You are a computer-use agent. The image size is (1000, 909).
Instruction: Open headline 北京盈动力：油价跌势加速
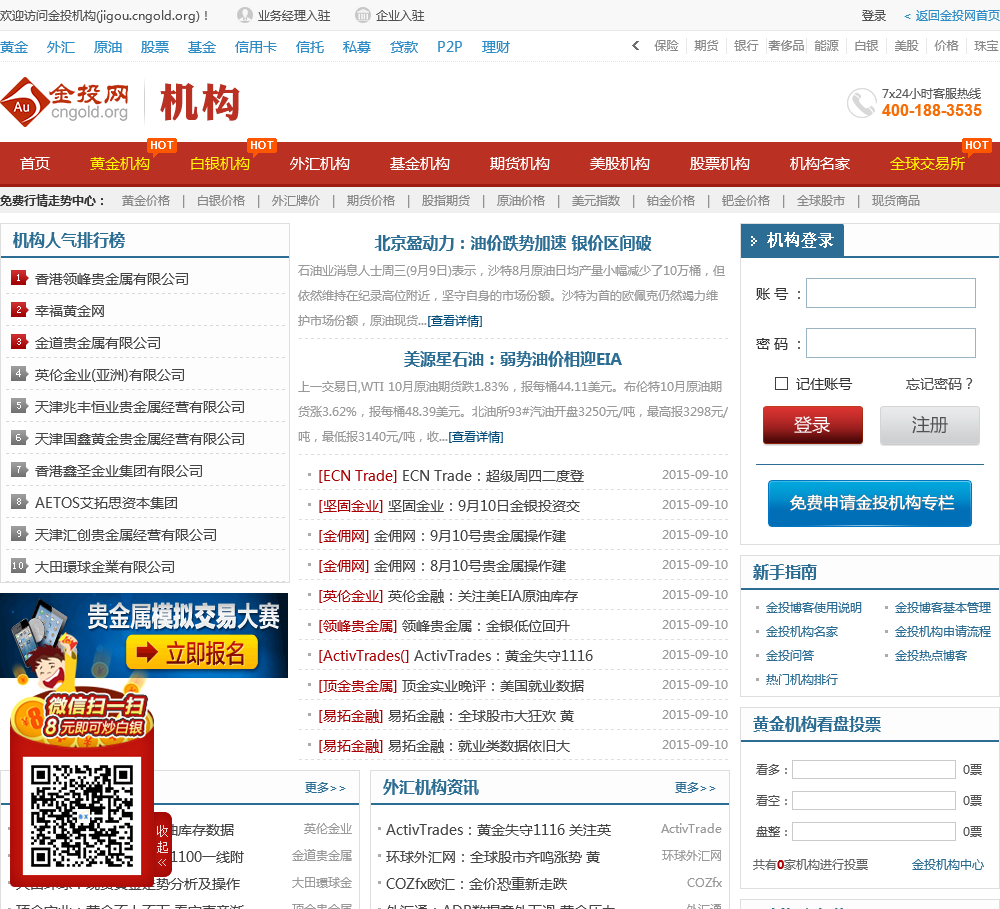(513, 243)
